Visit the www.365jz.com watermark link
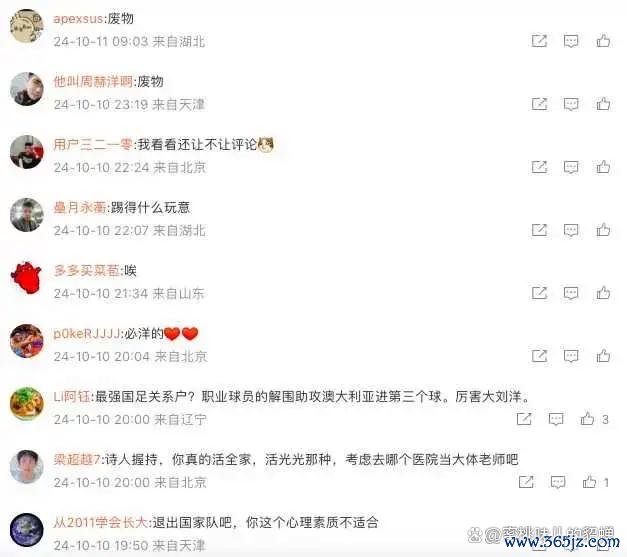The image size is (627, 557). pyautogui.click(x=561, y=542)
